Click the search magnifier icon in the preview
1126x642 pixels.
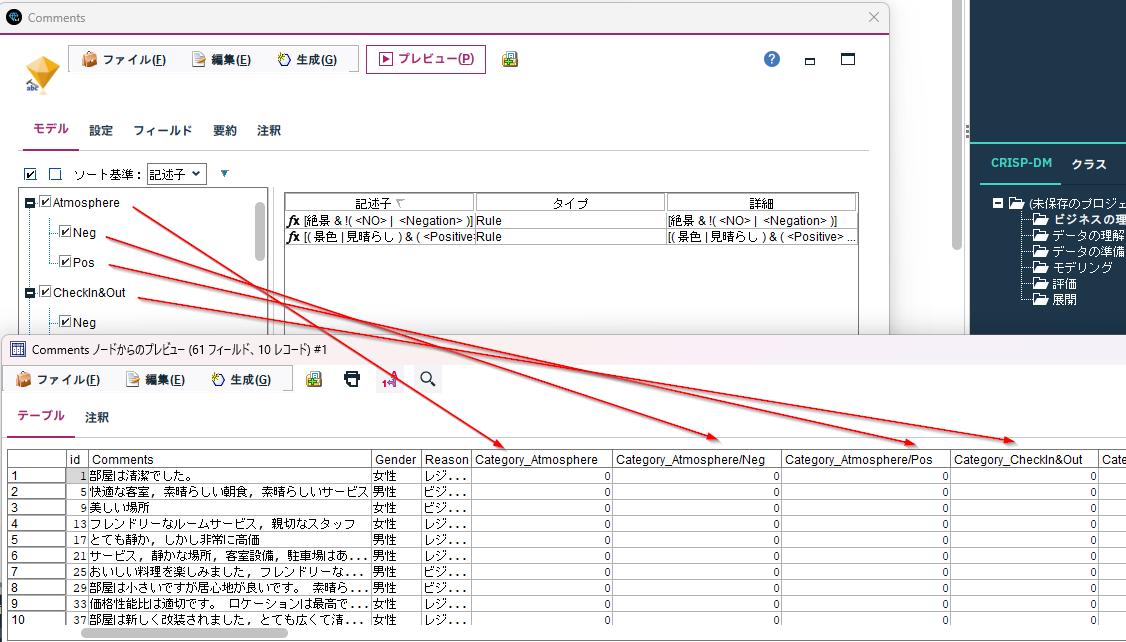coord(427,379)
